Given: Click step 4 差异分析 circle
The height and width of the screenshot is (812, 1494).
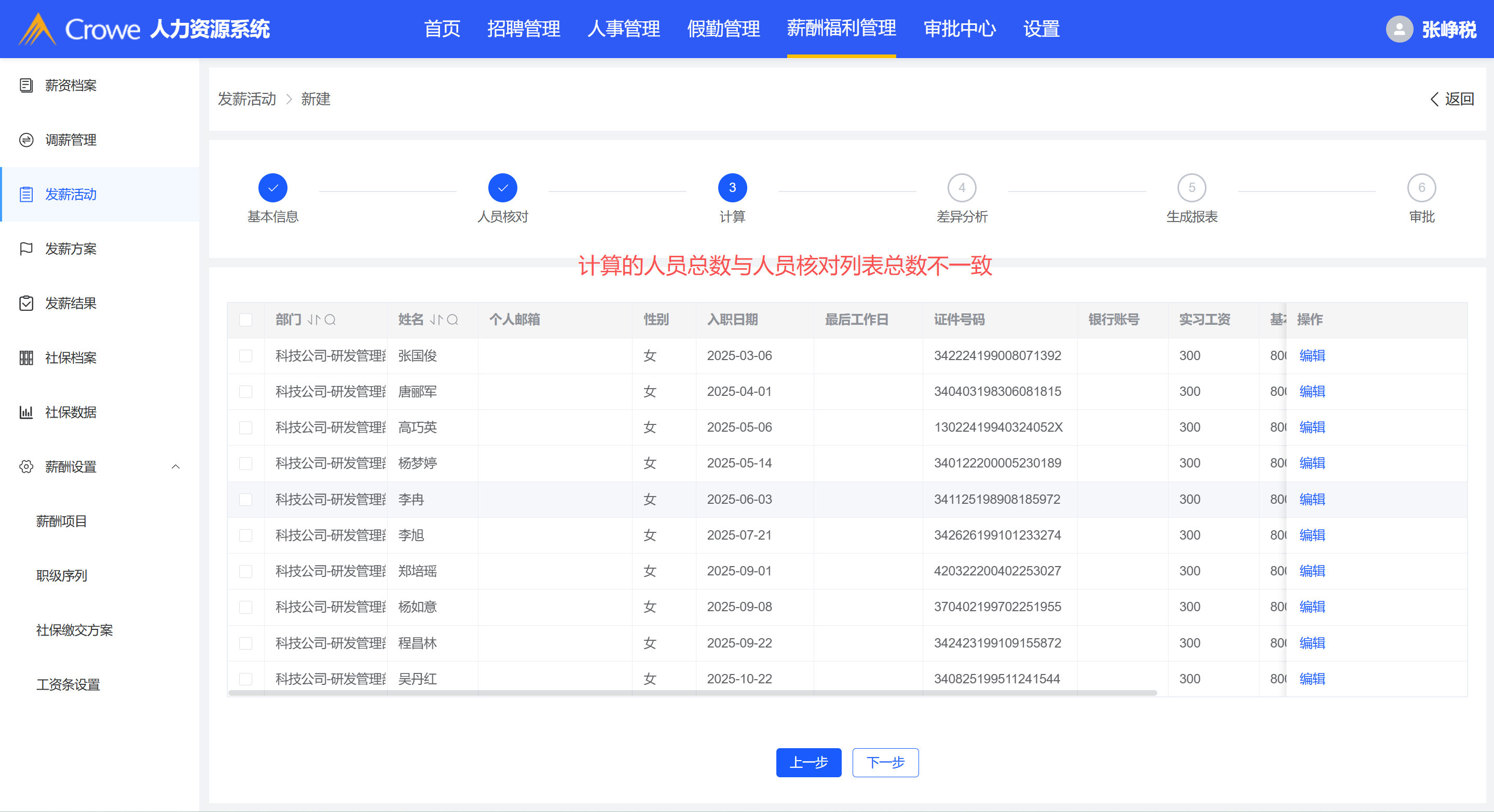Looking at the screenshot, I should (x=962, y=188).
